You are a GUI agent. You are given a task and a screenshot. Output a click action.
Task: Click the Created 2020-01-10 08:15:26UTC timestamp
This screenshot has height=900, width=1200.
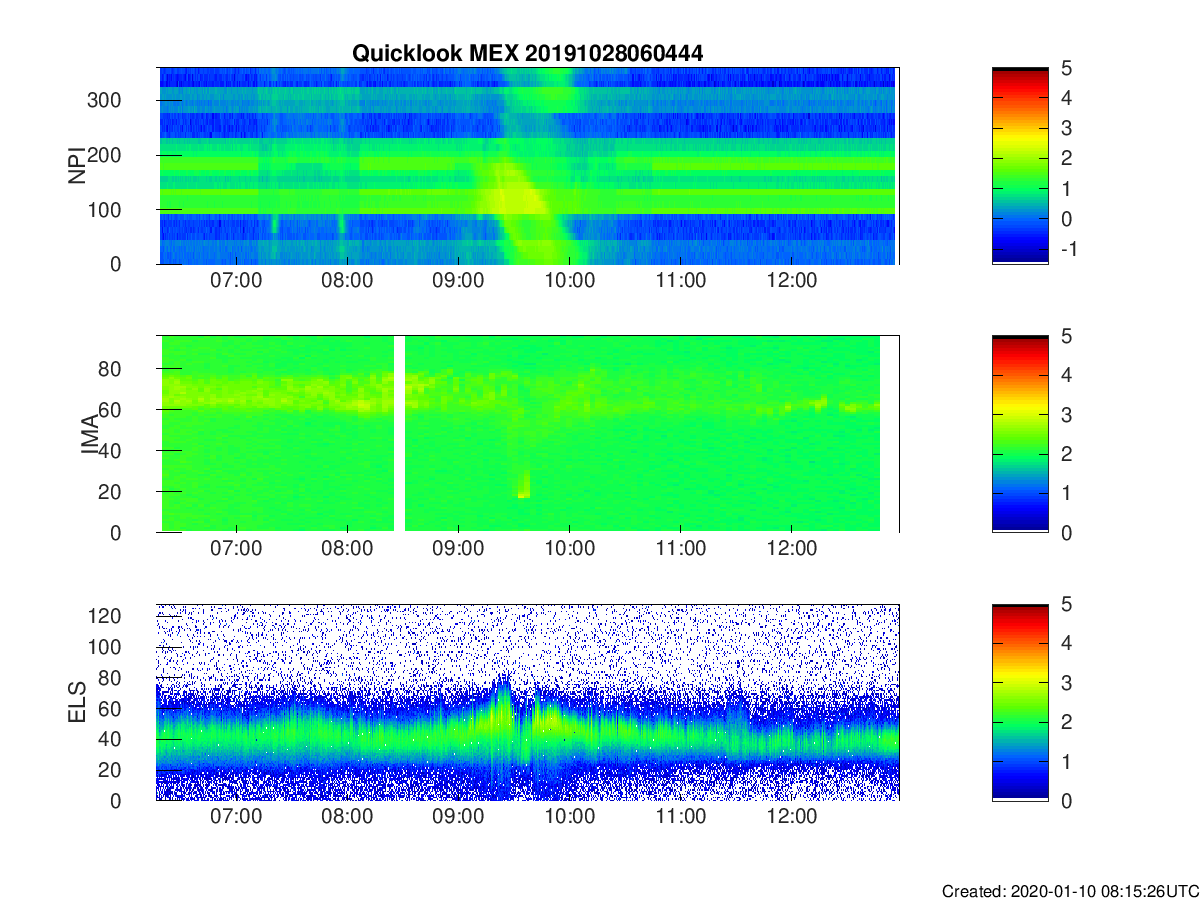1070,891
